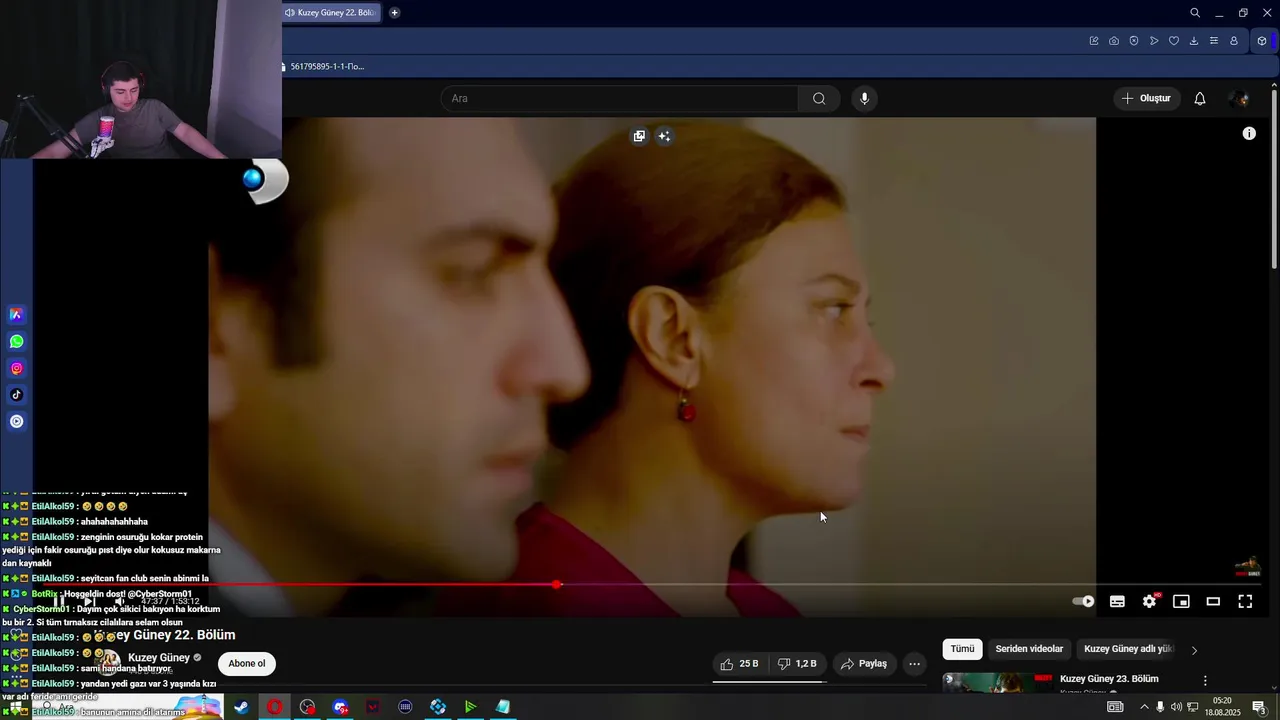Viewport: 1280px width, 720px height.
Task: Click the page vertical scrollbar
Action: pyautogui.click(x=1274, y=180)
